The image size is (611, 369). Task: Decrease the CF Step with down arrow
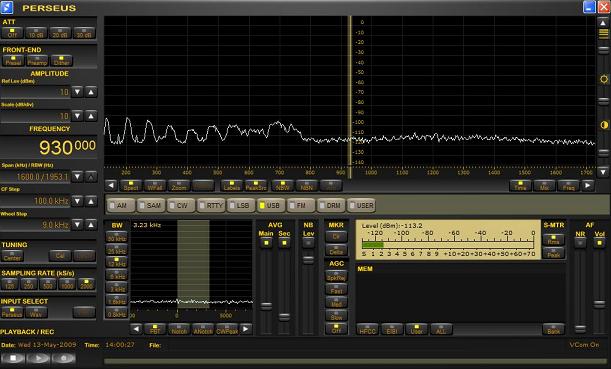[78, 201]
